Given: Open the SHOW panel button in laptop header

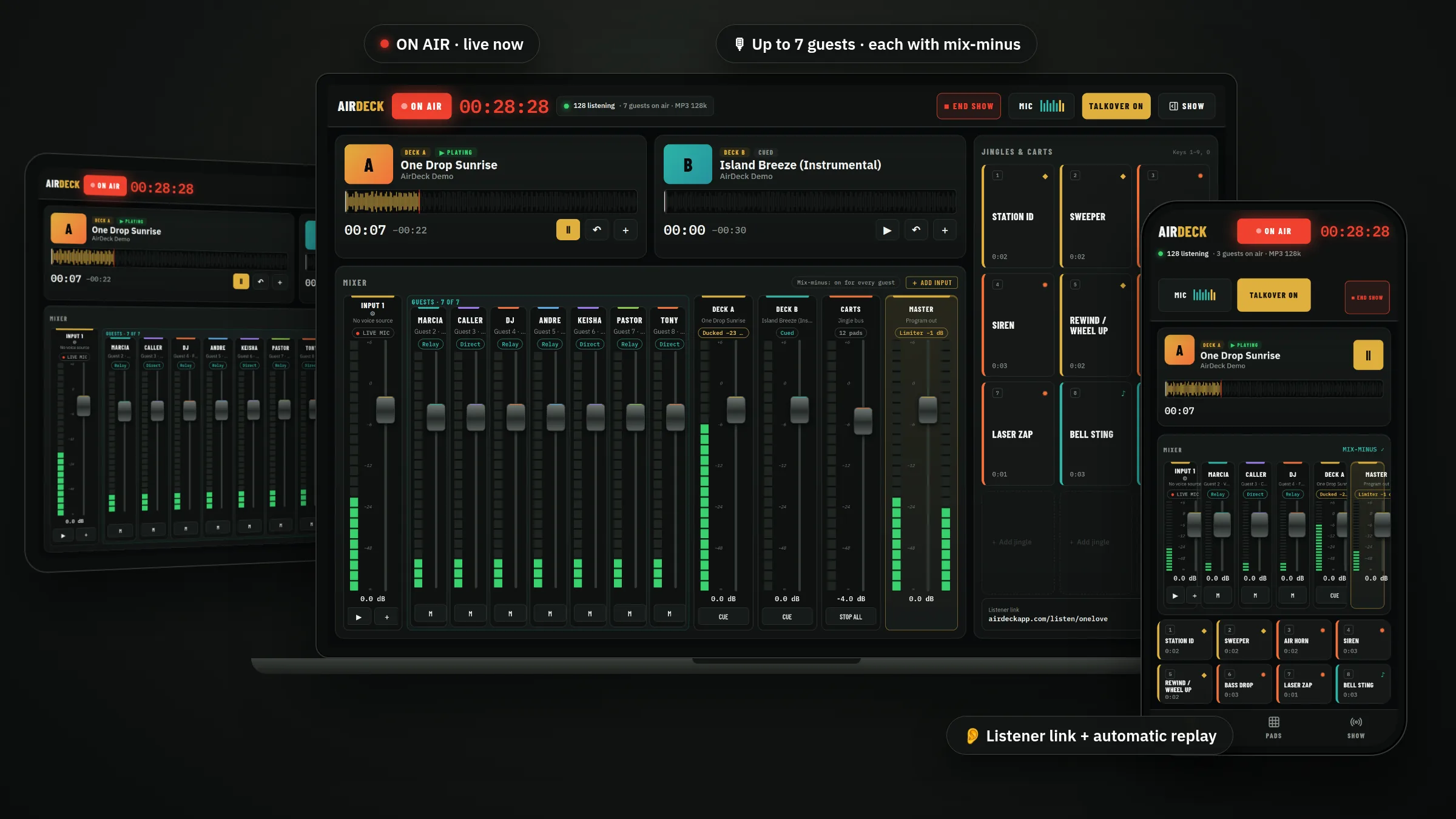Looking at the screenshot, I should click(1187, 106).
